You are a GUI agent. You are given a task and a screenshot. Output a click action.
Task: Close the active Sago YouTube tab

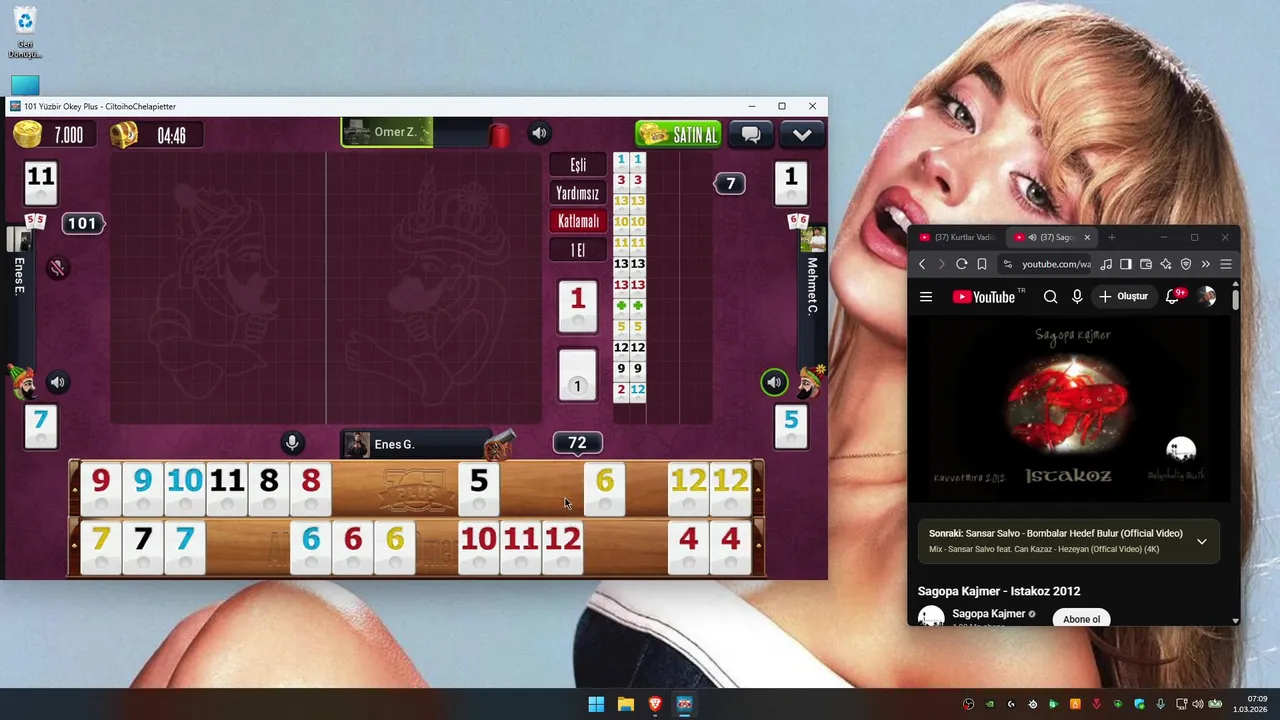1087,237
